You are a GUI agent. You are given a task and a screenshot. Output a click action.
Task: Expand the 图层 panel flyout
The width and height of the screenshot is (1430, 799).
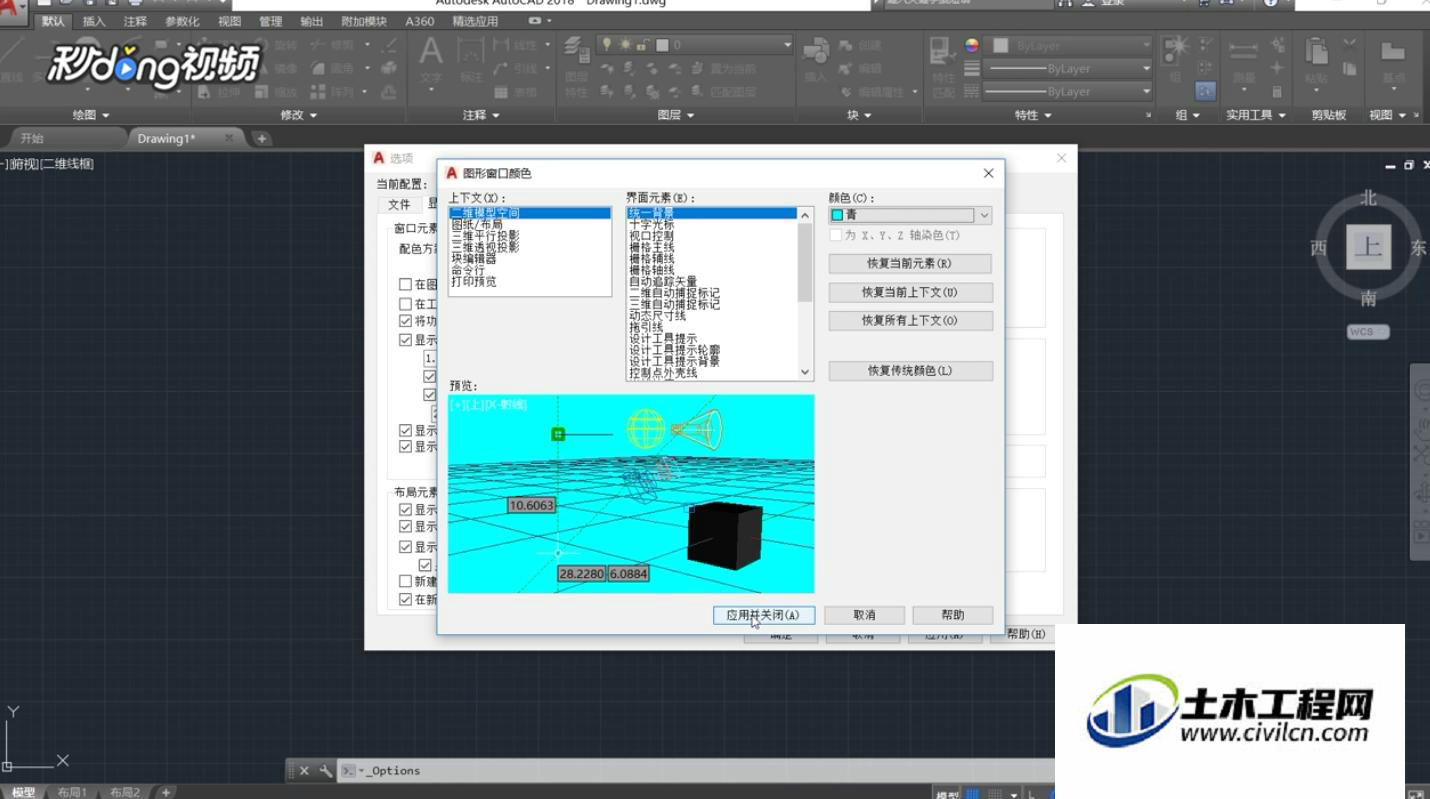(676, 115)
